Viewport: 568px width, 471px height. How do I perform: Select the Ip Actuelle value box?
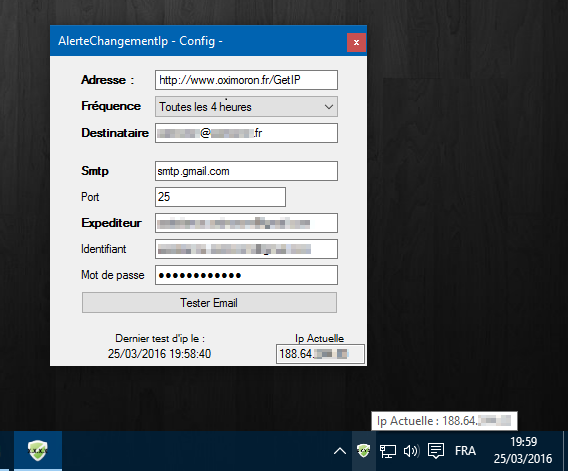click(x=320, y=354)
